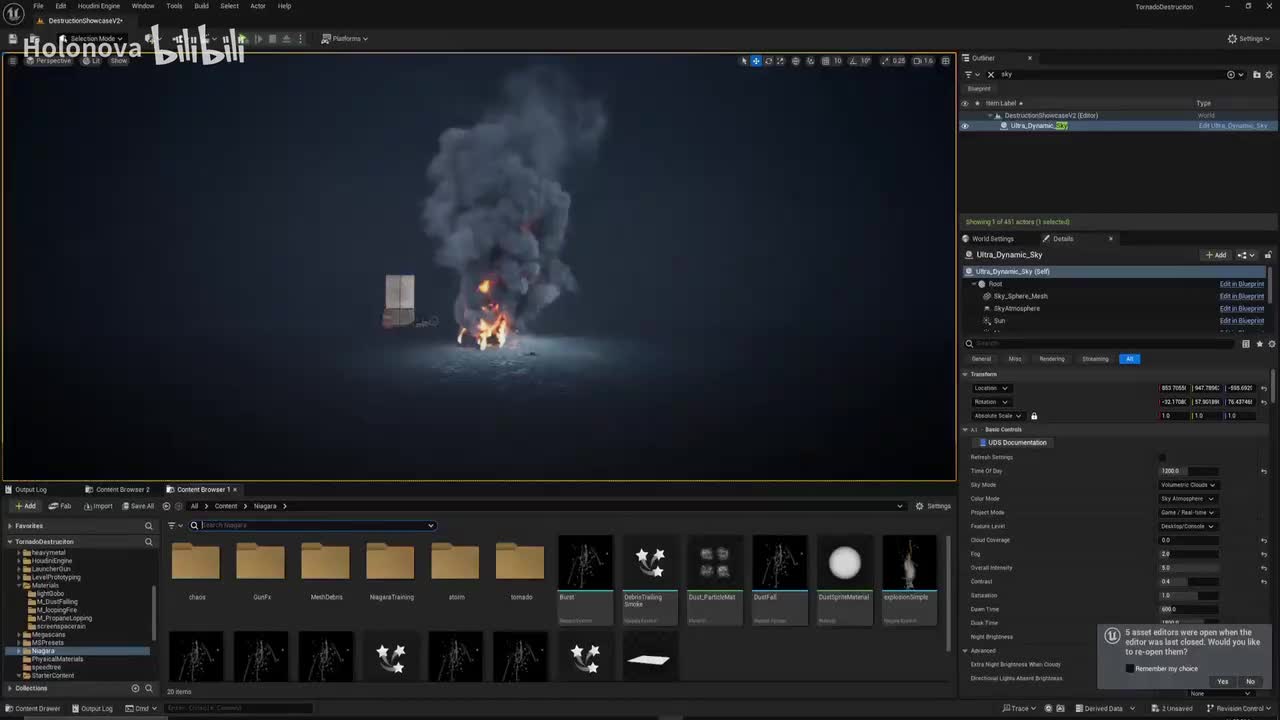This screenshot has width=1280, height=720.
Task: Open Content Browser Settings at right
Action: (933, 506)
